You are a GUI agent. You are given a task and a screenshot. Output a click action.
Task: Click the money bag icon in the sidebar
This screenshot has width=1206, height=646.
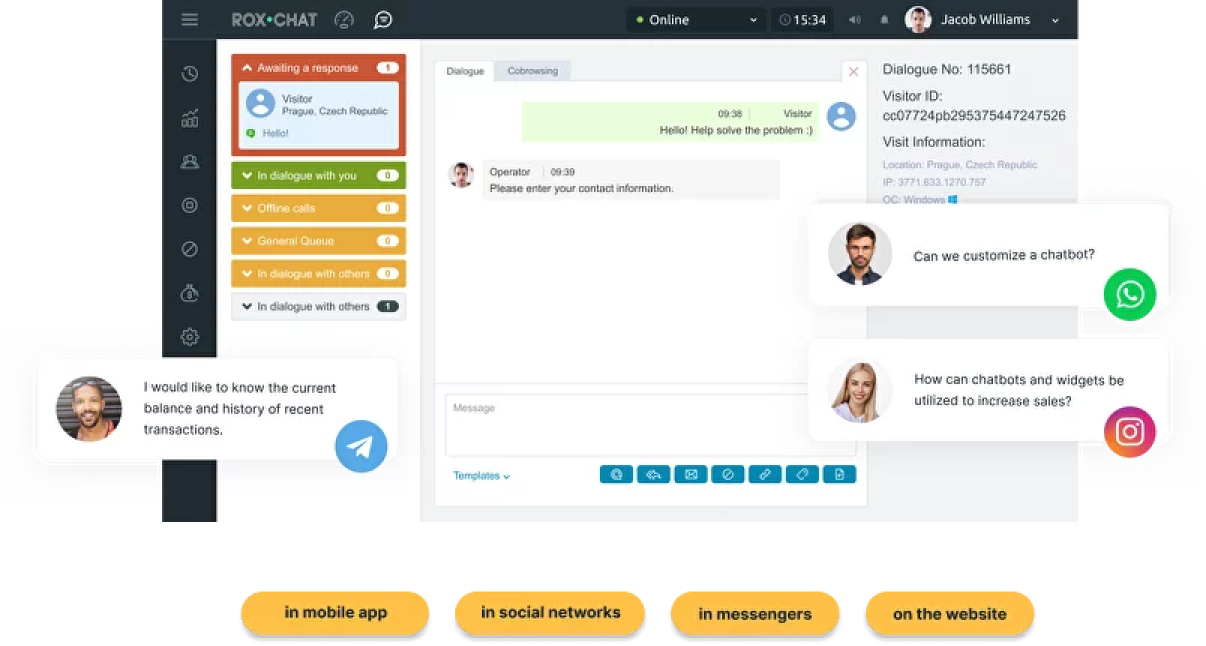190,293
